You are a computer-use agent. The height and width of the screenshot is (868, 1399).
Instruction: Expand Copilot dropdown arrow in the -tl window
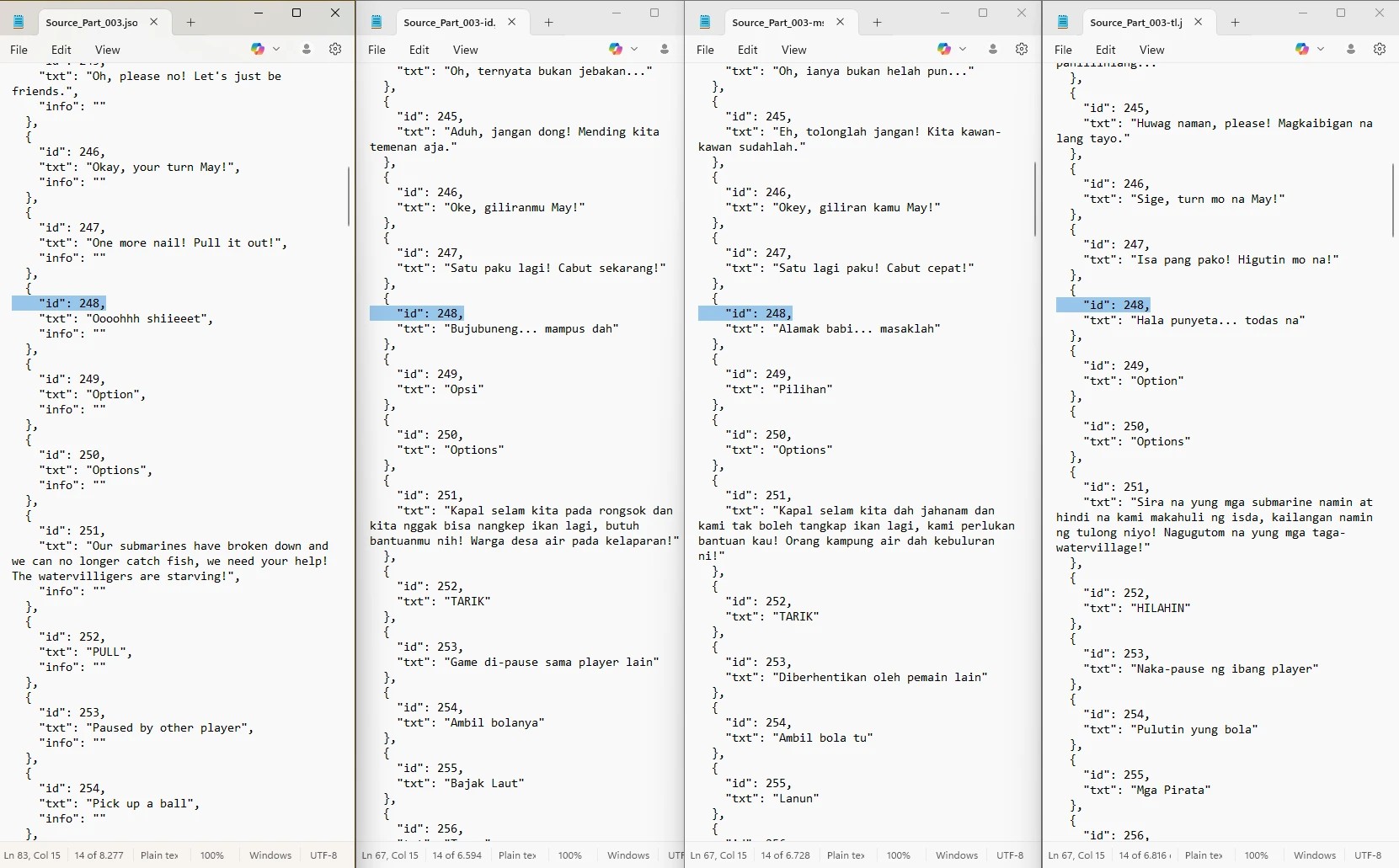(1321, 50)
